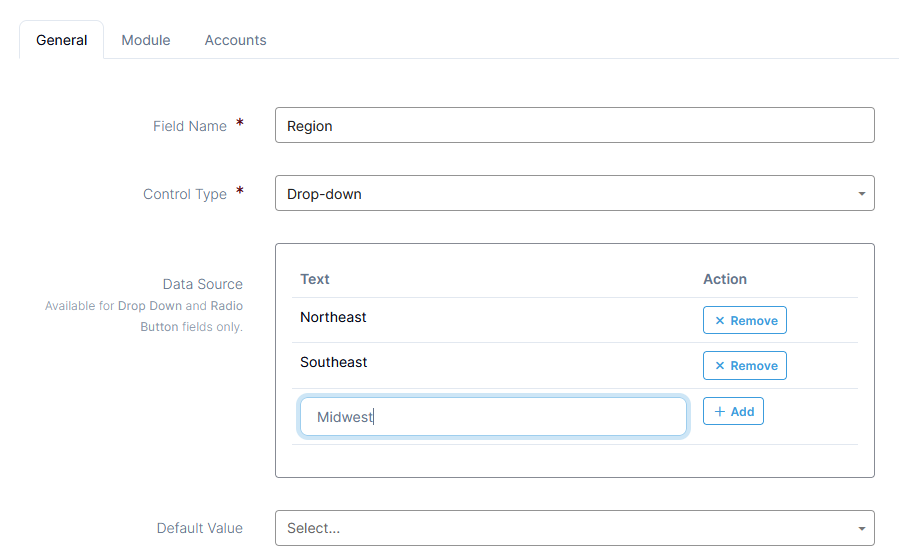Switch to the Module tab
This screenshot has width=919, height=551.
click(x=146, y=40)
